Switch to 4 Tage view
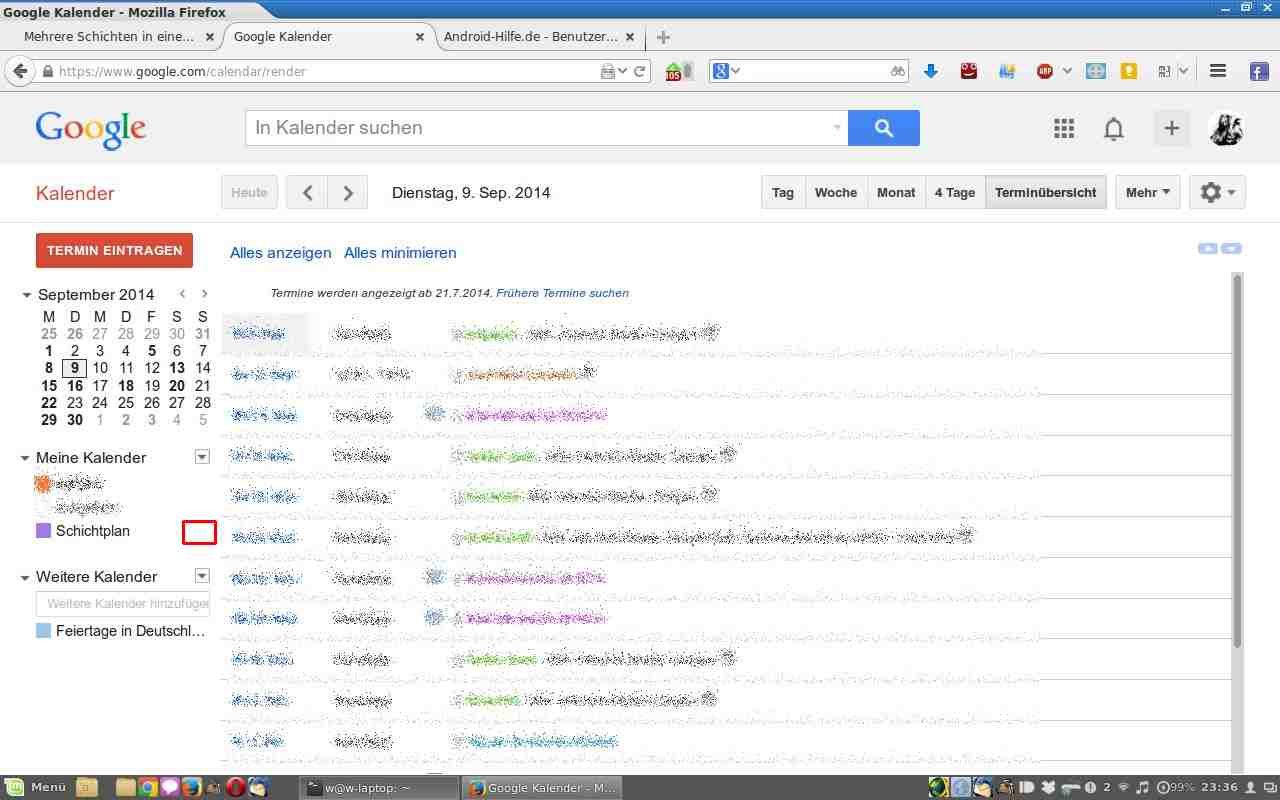 point(955,193)
